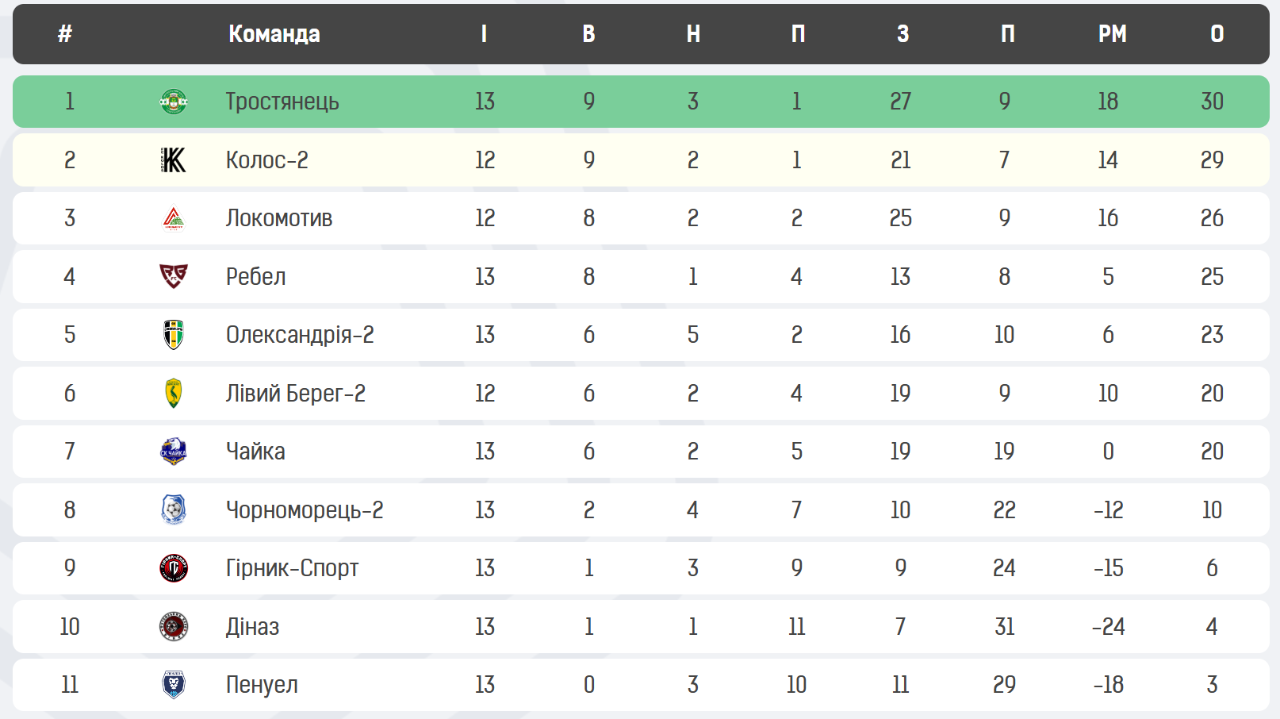The image size is (1280, 719).
Task: Click the Чайка club logo
Action: coord(174,451)
